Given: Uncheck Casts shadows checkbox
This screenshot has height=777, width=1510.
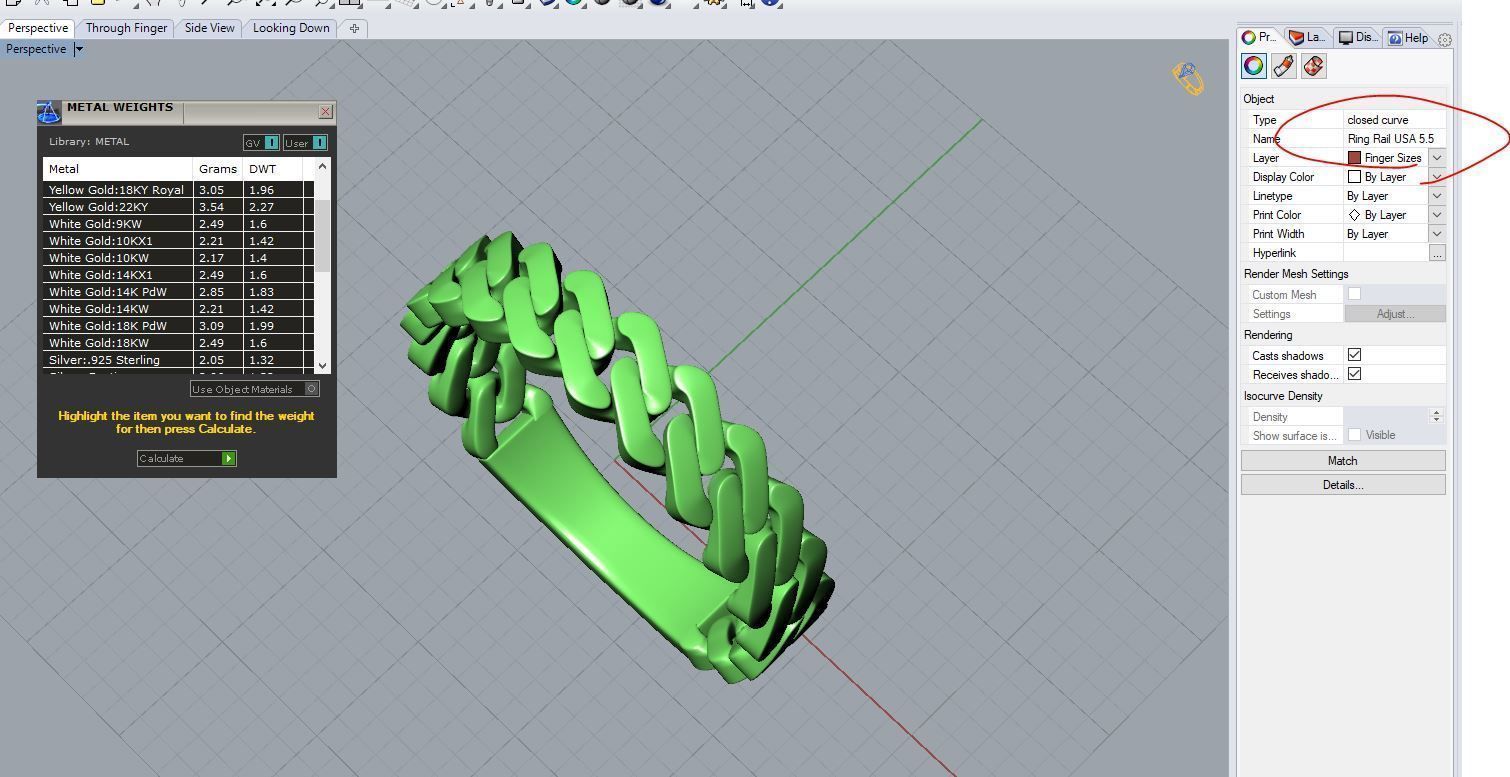Looking at the screenshot, I should coord(1354,355).
